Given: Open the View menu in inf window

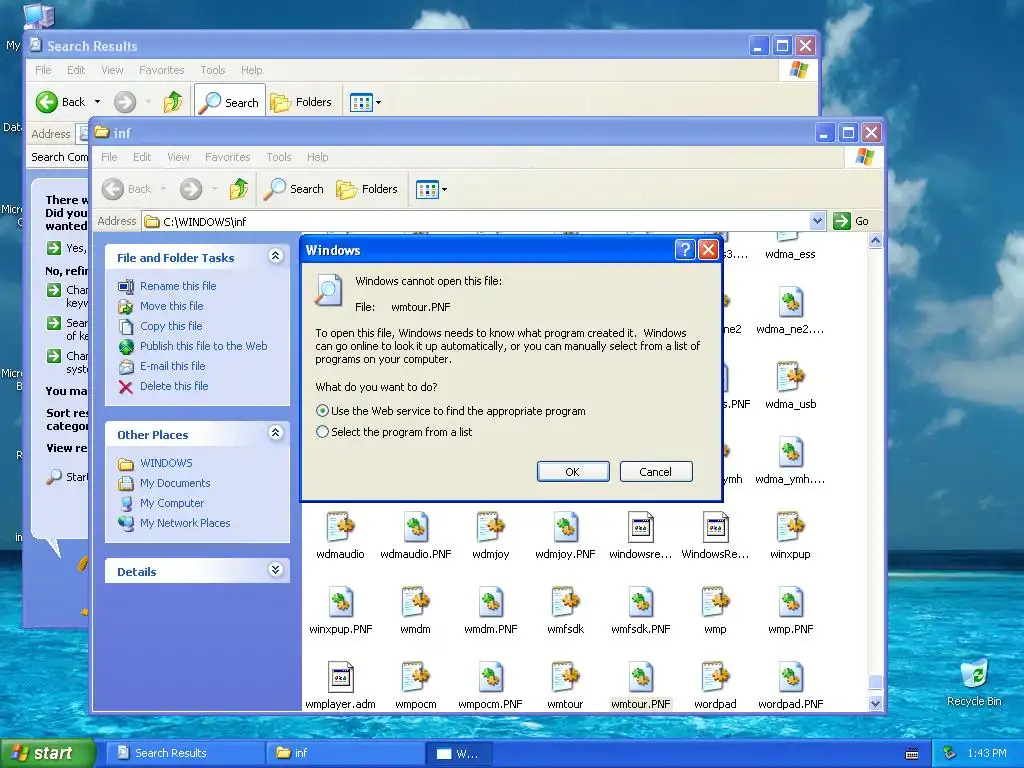Looking at the screenshot, I should (x=178, y=157).
